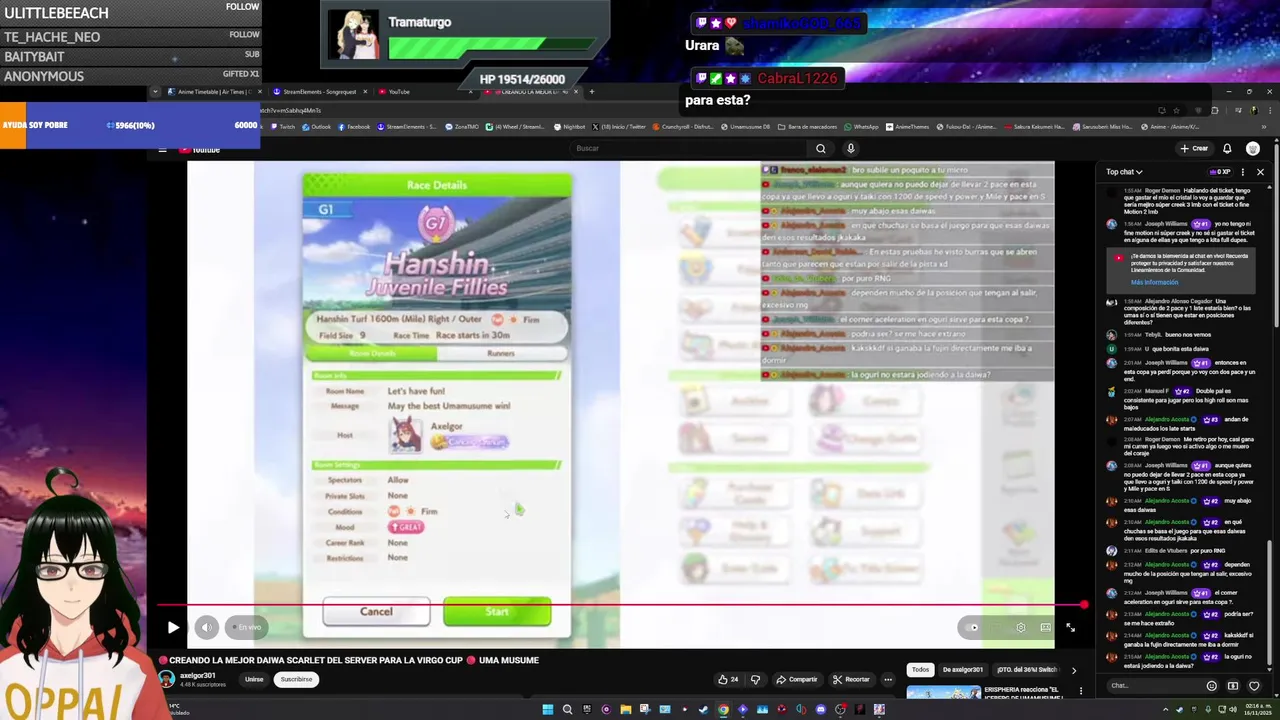
Task: Share the video via Compartir
Action: click(x=797, y=679)
